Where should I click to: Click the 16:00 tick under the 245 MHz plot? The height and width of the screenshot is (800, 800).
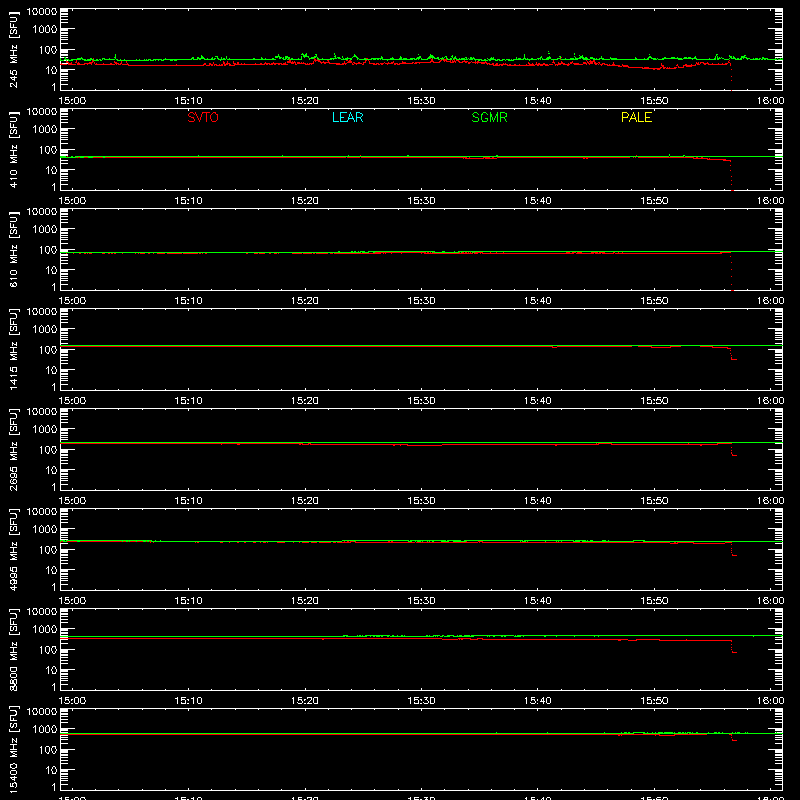(770, 101)
